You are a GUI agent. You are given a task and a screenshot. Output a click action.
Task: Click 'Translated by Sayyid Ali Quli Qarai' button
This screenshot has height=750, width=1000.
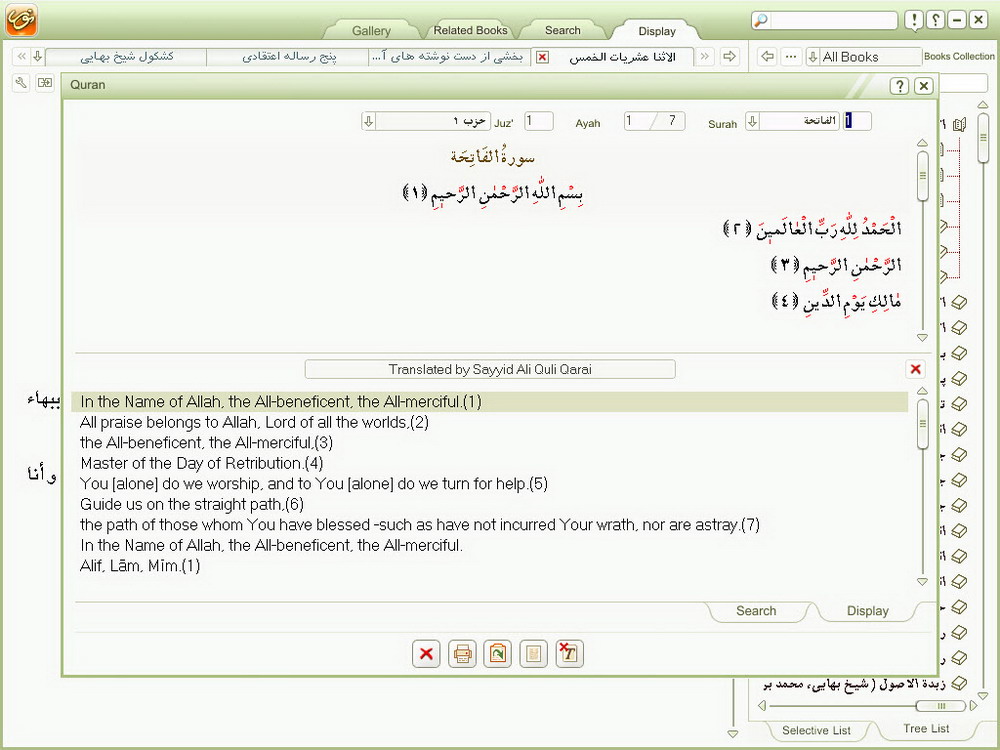pyautogui.click(x=490, y=369)
